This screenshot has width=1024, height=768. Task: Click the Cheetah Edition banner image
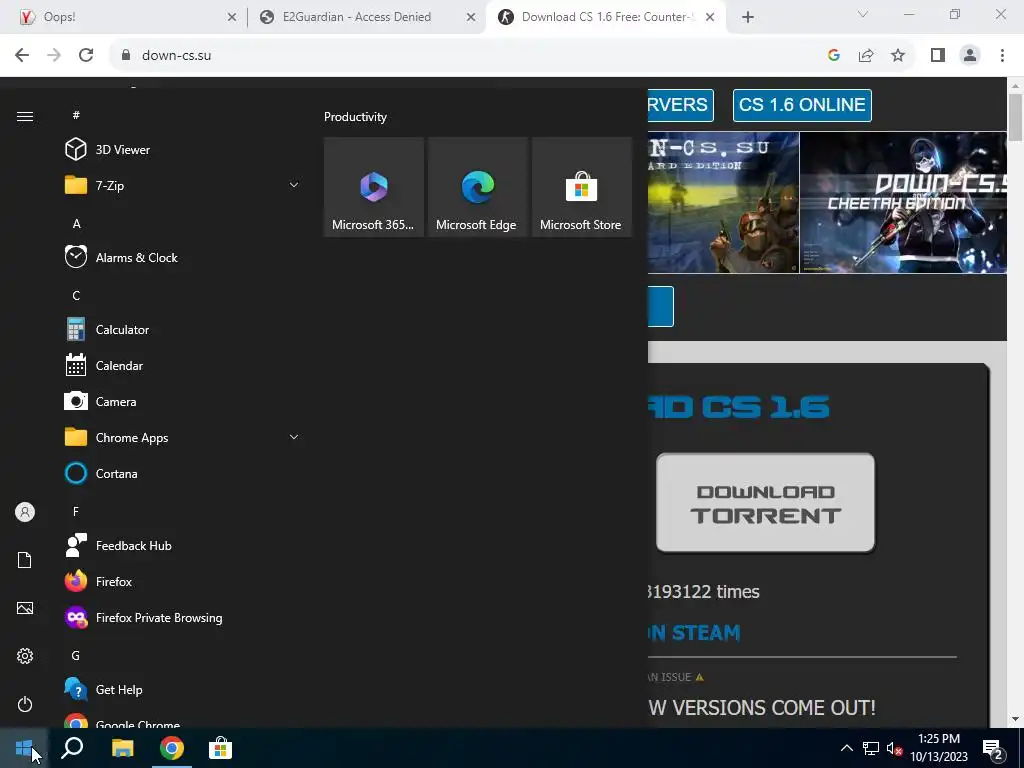point(903,202)
